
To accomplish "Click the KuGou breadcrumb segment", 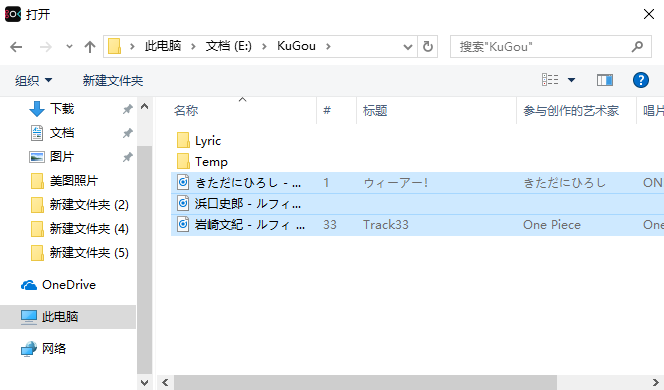I will 296,46.
